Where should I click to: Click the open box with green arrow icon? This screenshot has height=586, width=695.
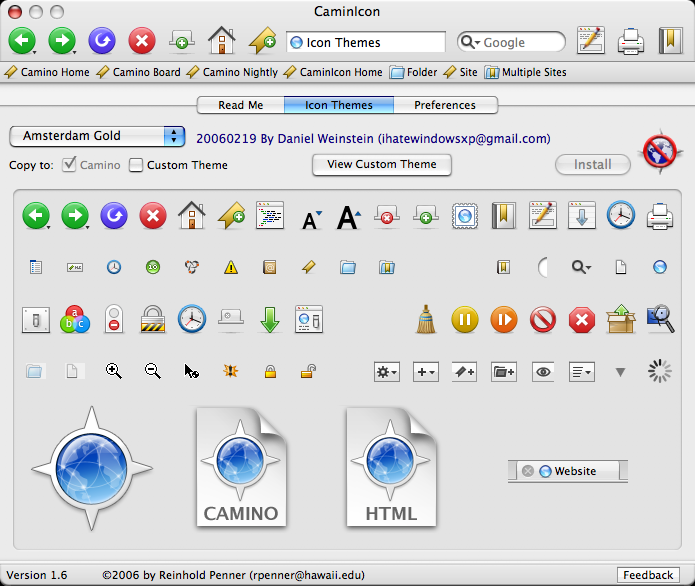[621, 319]
